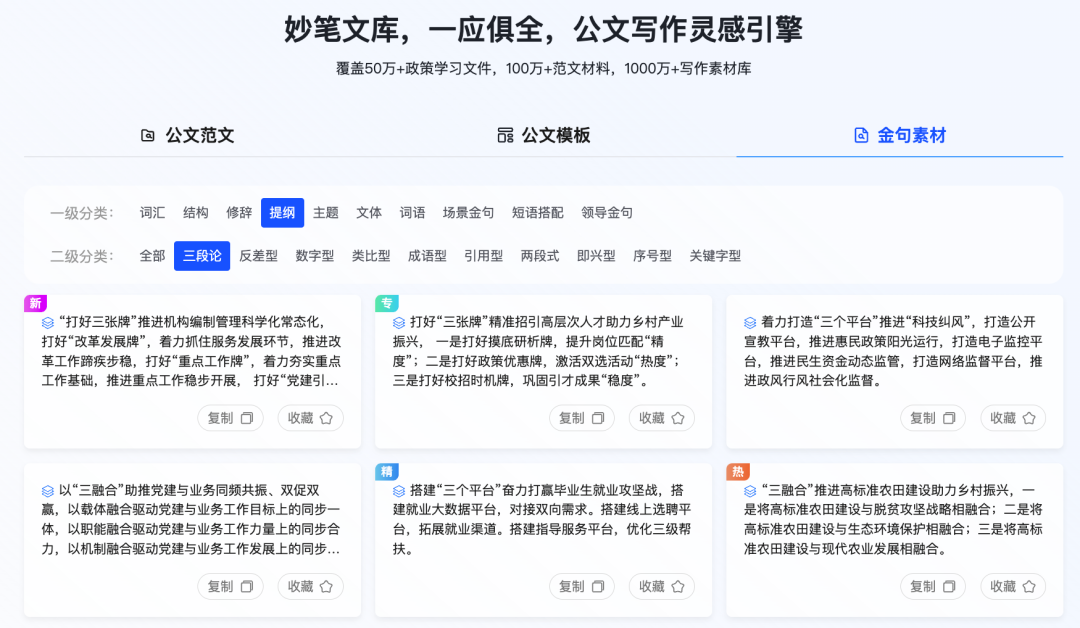Click 复制 on the 三融合 high-standard farmland card
The height and width of the screenshot is (628, 1080).
tap(932, 587)
